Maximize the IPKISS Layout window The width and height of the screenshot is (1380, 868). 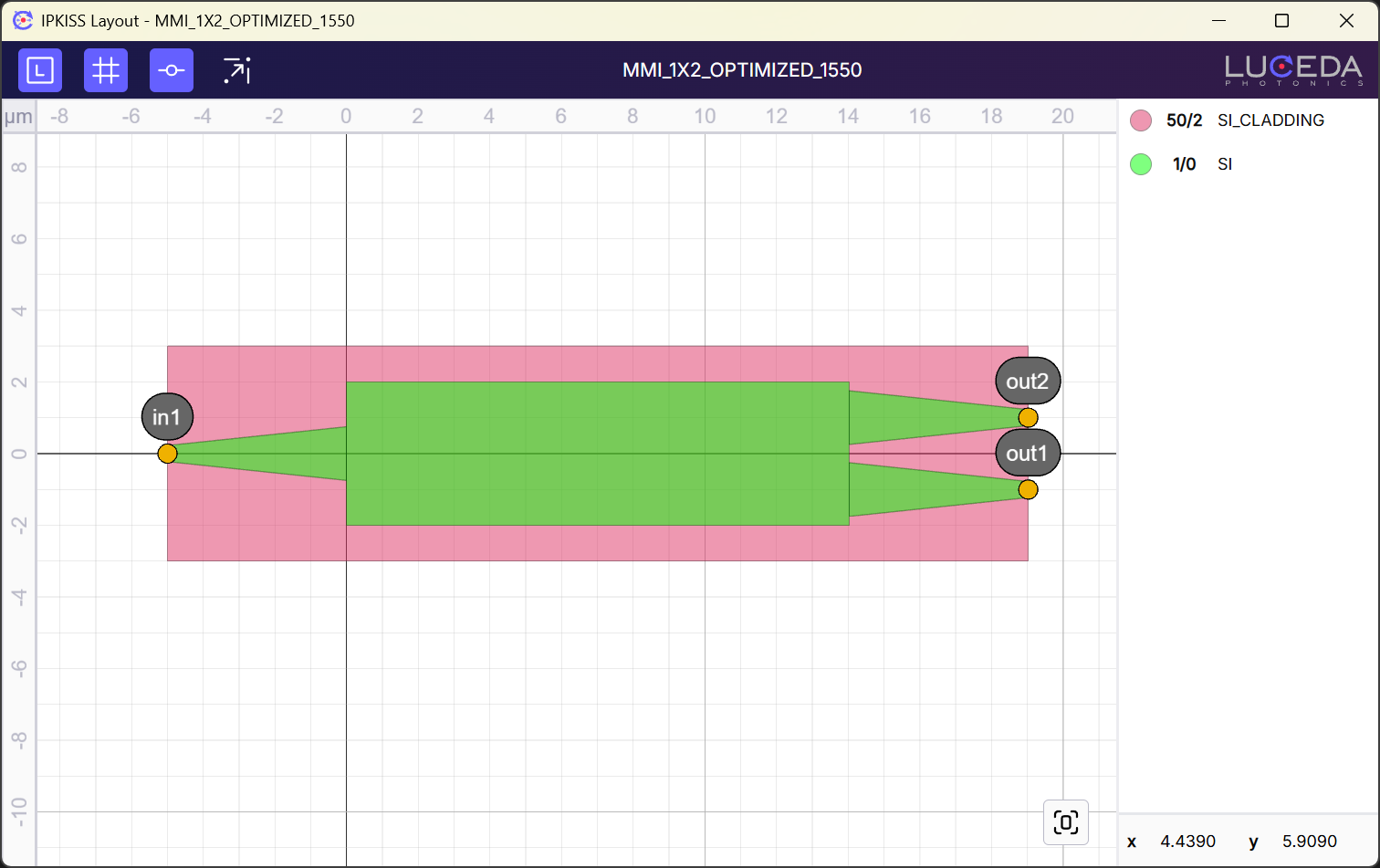[1281, 20]
